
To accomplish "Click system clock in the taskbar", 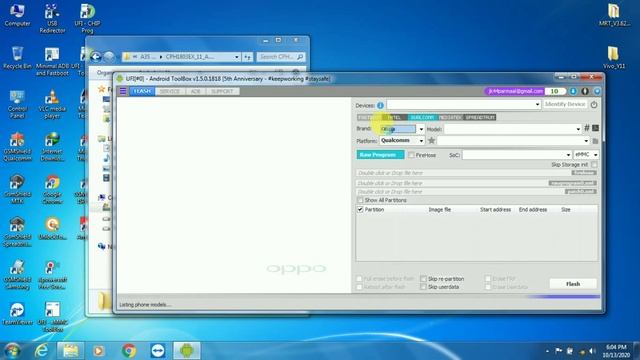I will [616, 351].
